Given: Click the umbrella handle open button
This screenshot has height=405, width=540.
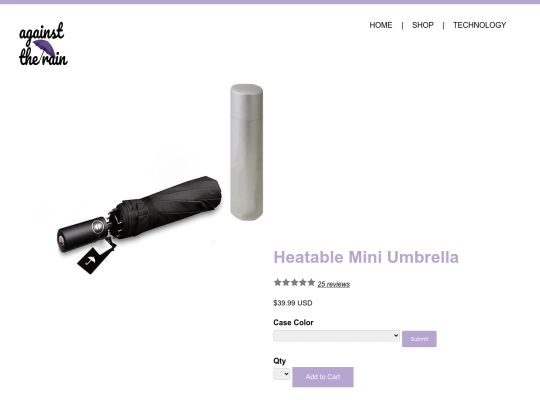Looking at the screenshot, I should pyautogui.click(x=98, y=227).
